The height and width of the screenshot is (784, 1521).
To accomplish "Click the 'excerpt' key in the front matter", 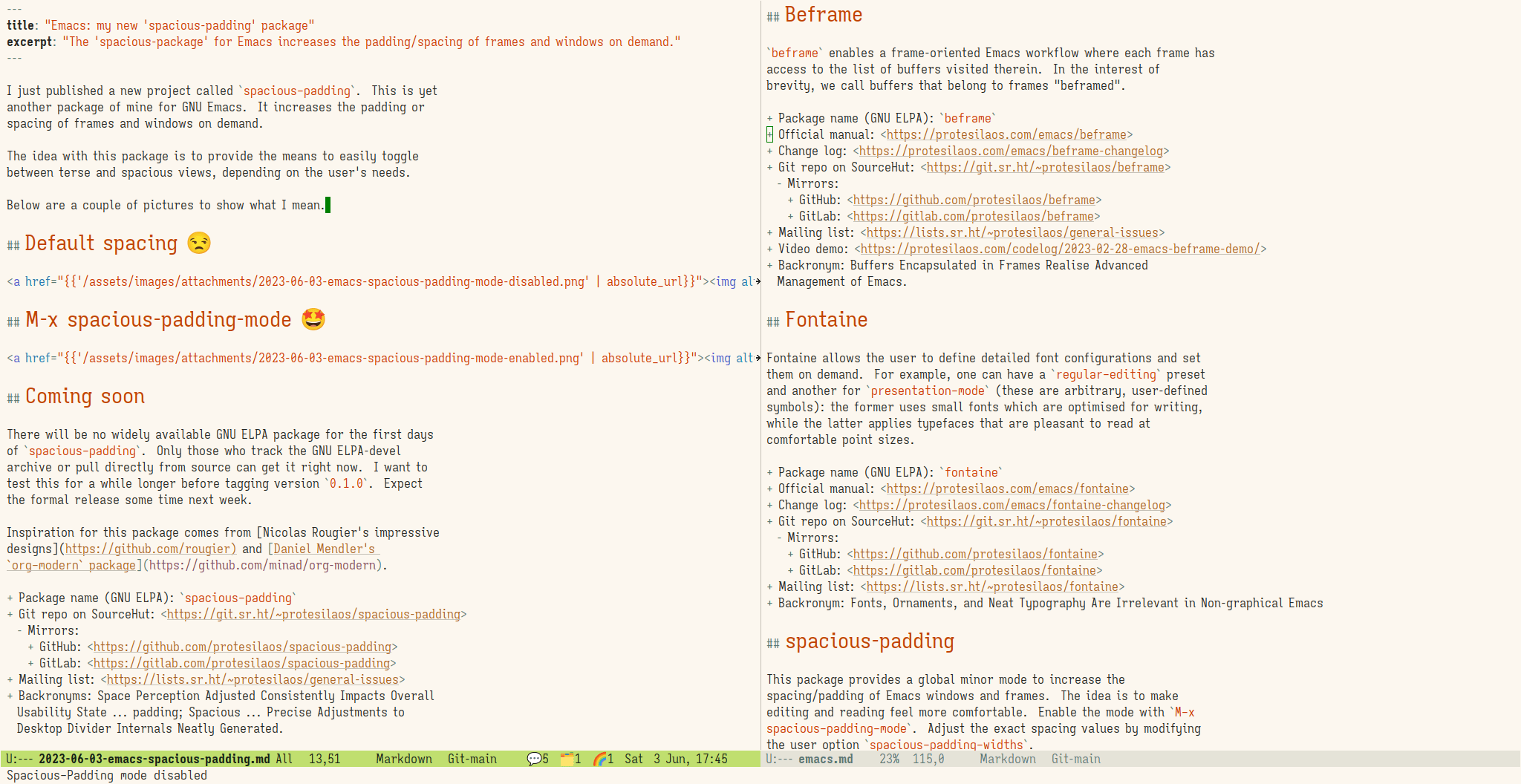I will coord(30,42).
